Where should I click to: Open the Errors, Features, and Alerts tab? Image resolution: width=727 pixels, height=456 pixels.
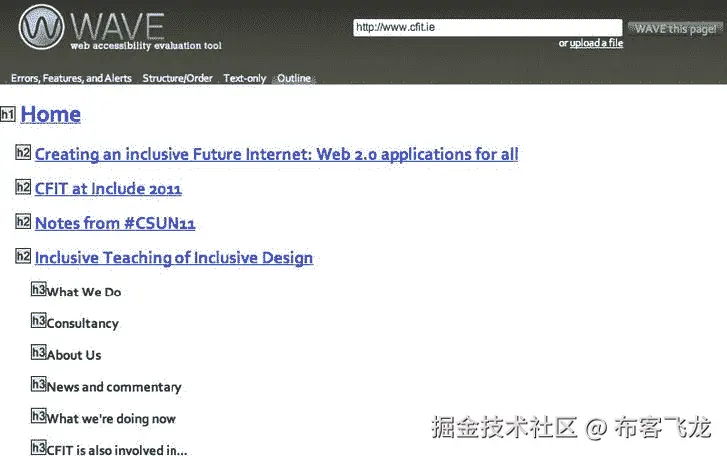point(71,78)
